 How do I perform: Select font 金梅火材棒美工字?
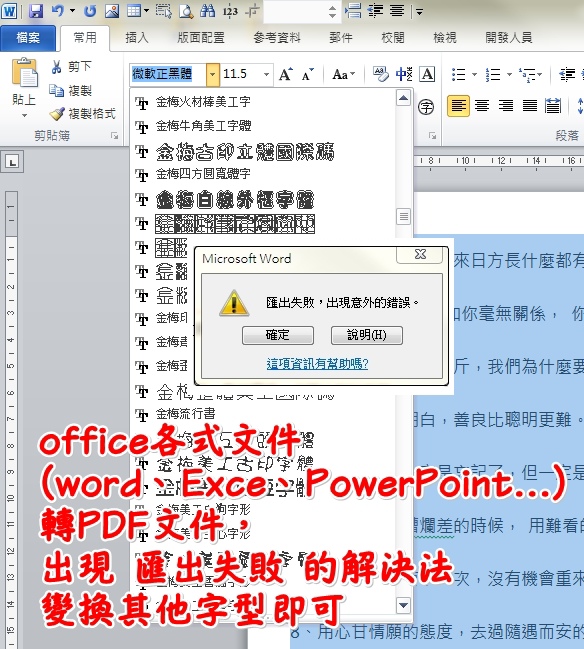coord(203,102)
